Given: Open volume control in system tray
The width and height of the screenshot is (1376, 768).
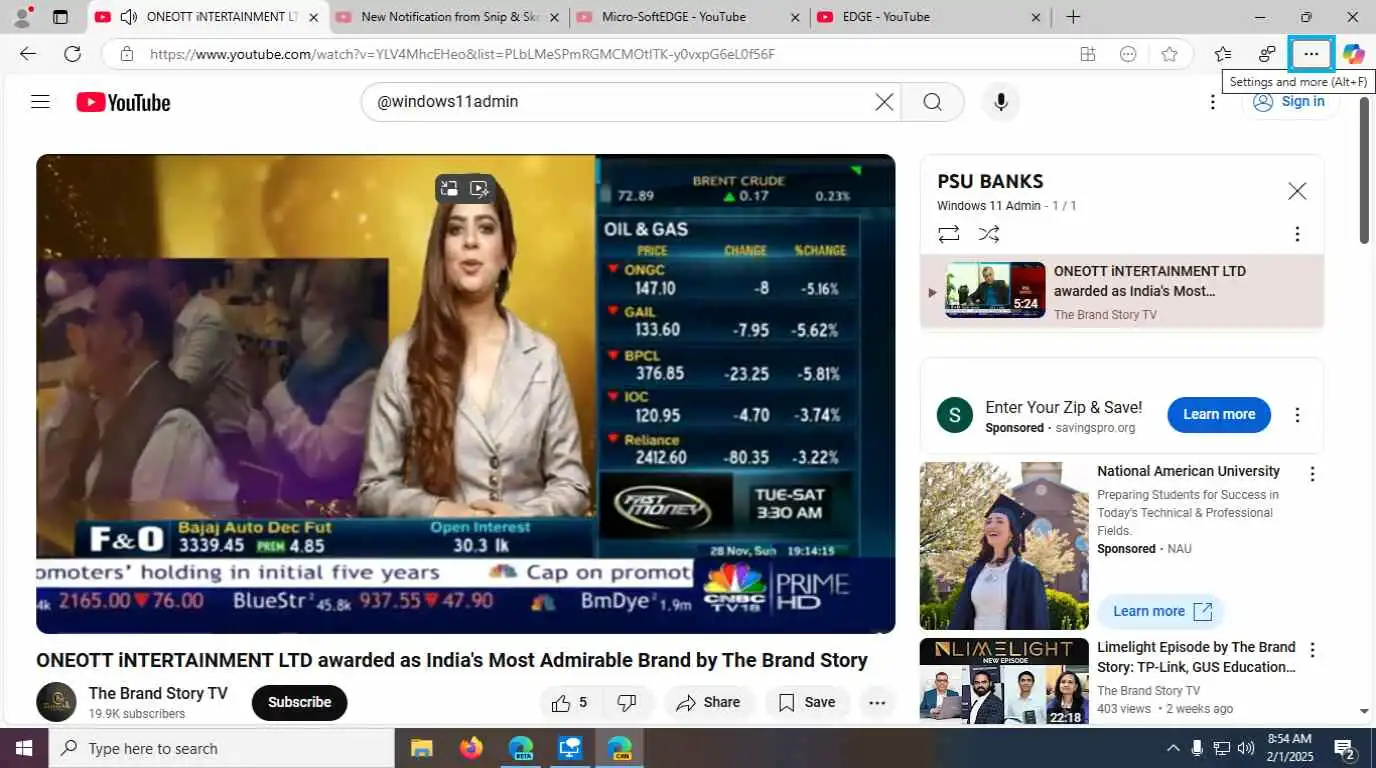Looking at the screenshot, I should tap(1246, 748).
